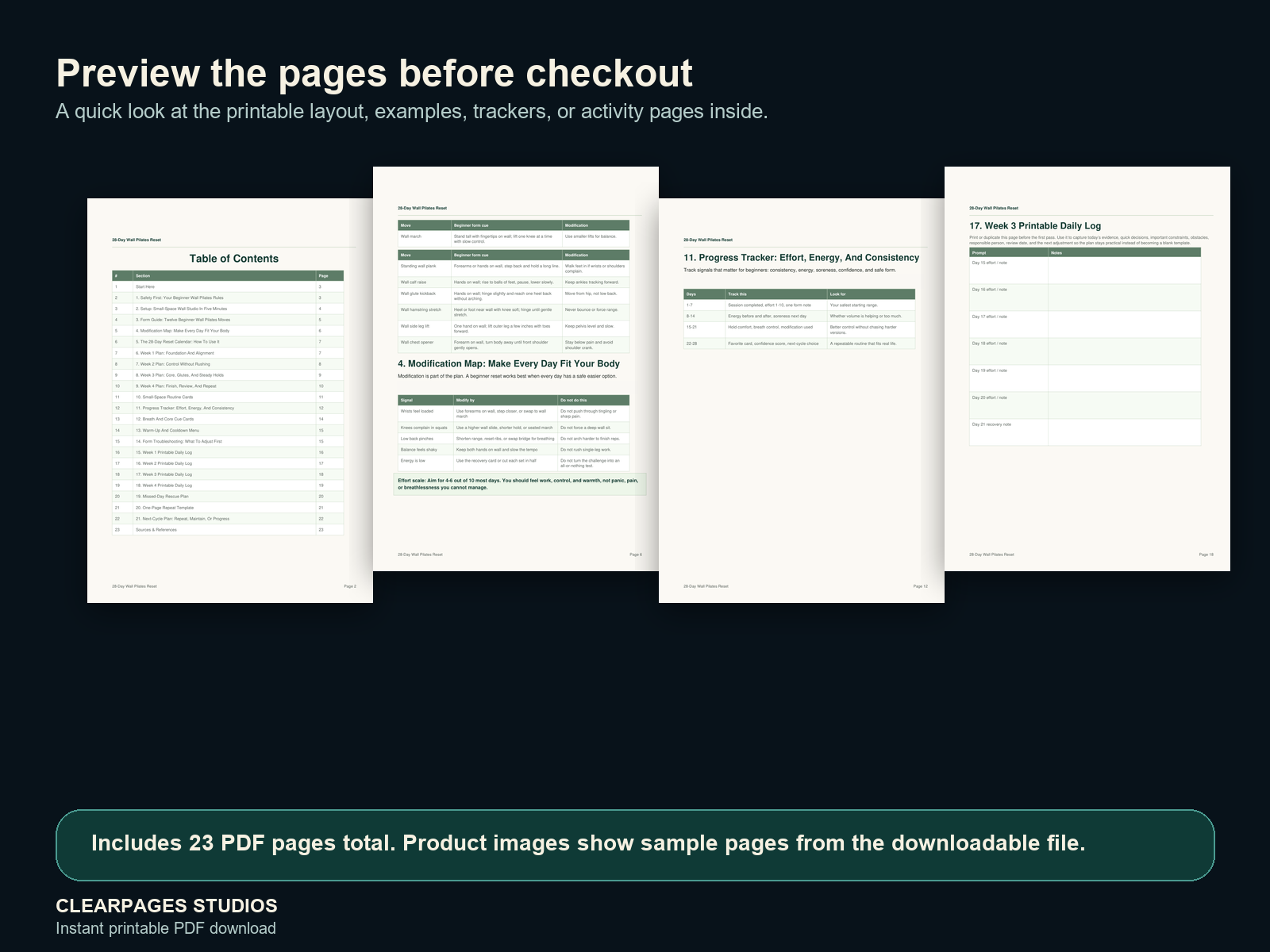Open the Table of Contents page thumbnail
Image resolution: width=1270 pixels, height=952 pixels.
click(230, 401)
